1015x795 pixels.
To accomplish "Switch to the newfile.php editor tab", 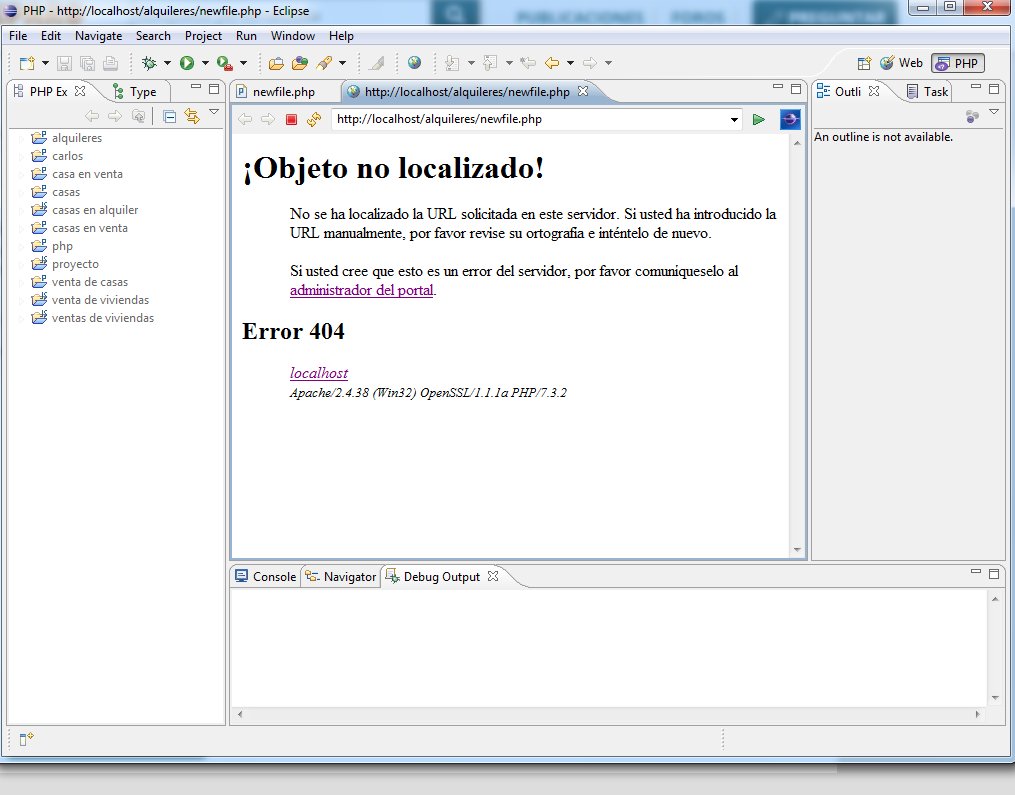I will coord(284,92).
